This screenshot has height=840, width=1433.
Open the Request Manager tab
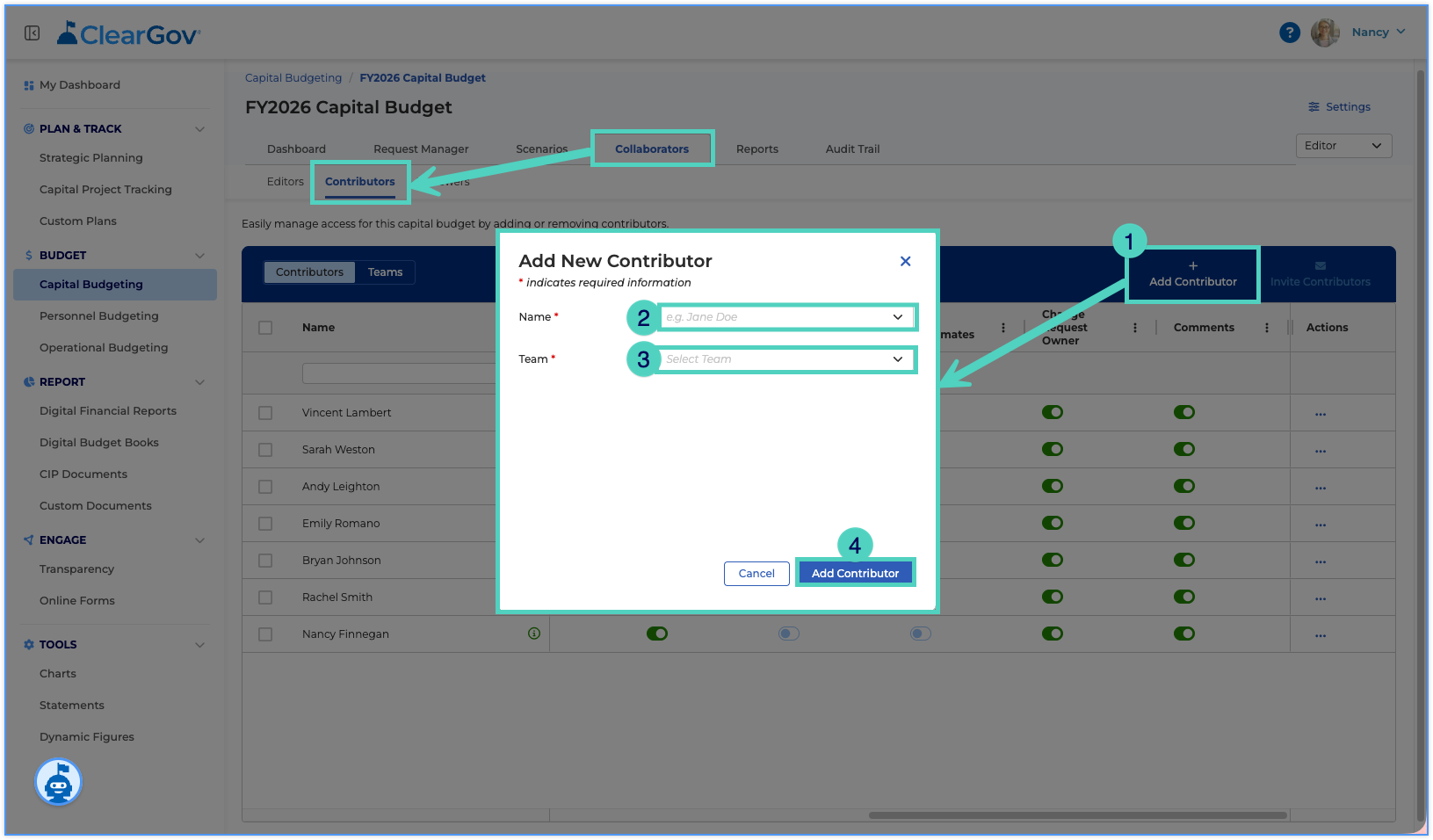click(421, 149)
